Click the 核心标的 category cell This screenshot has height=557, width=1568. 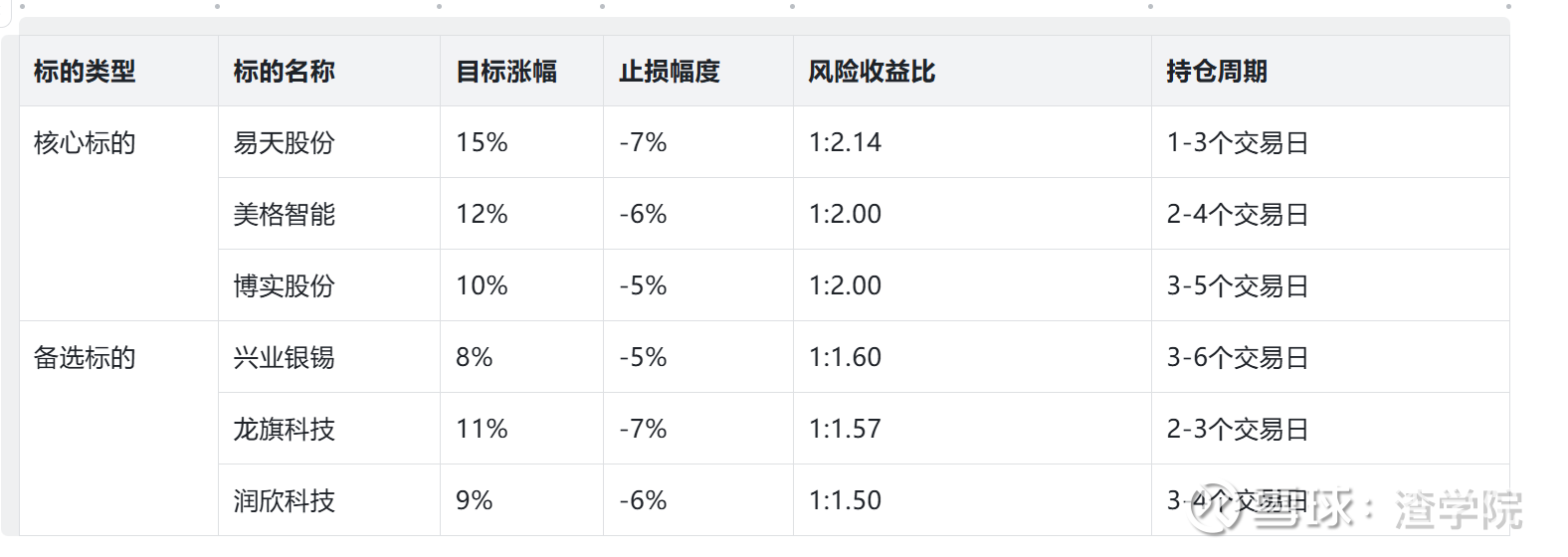click(85, 143)
